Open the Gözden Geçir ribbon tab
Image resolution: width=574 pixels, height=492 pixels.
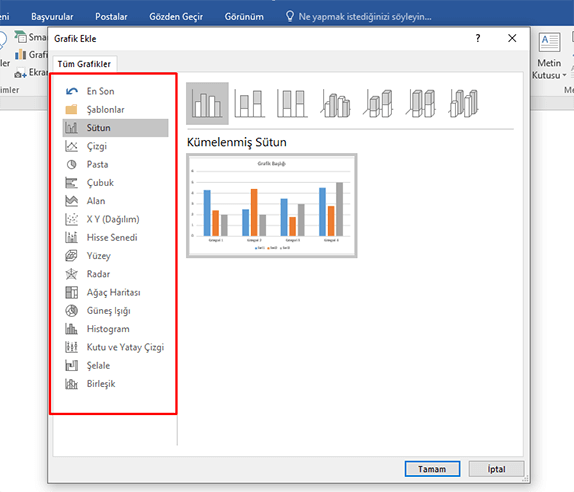tap(176, 17)
